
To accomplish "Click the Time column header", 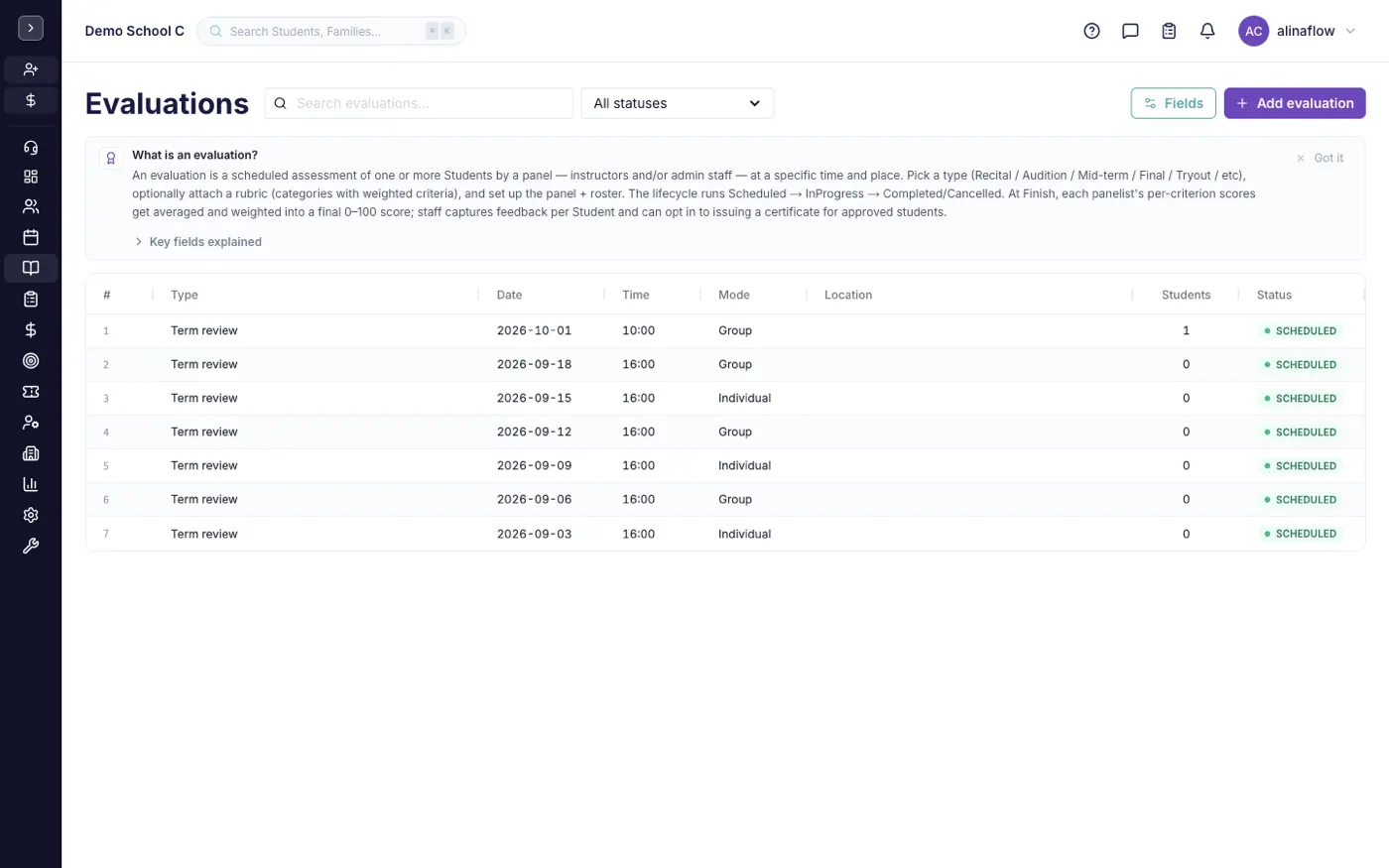I will click(635, 295).
